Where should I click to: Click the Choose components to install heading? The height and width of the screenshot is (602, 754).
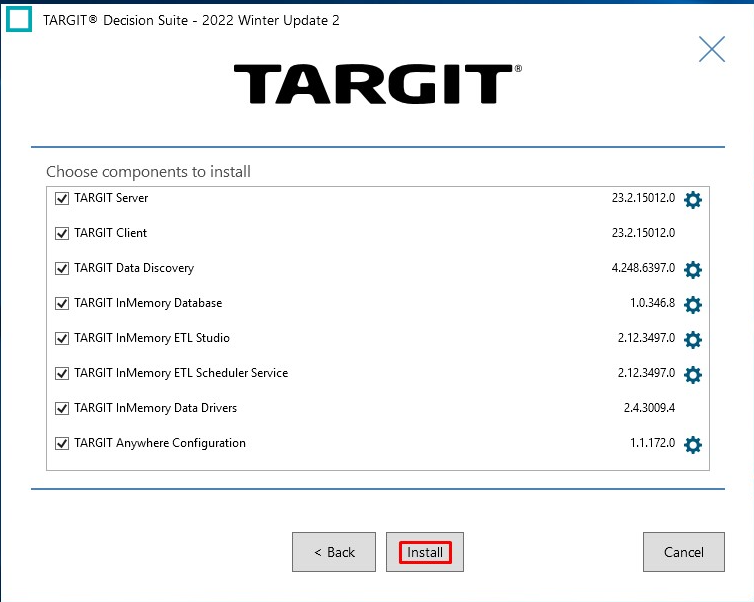[x=149, y=172]
